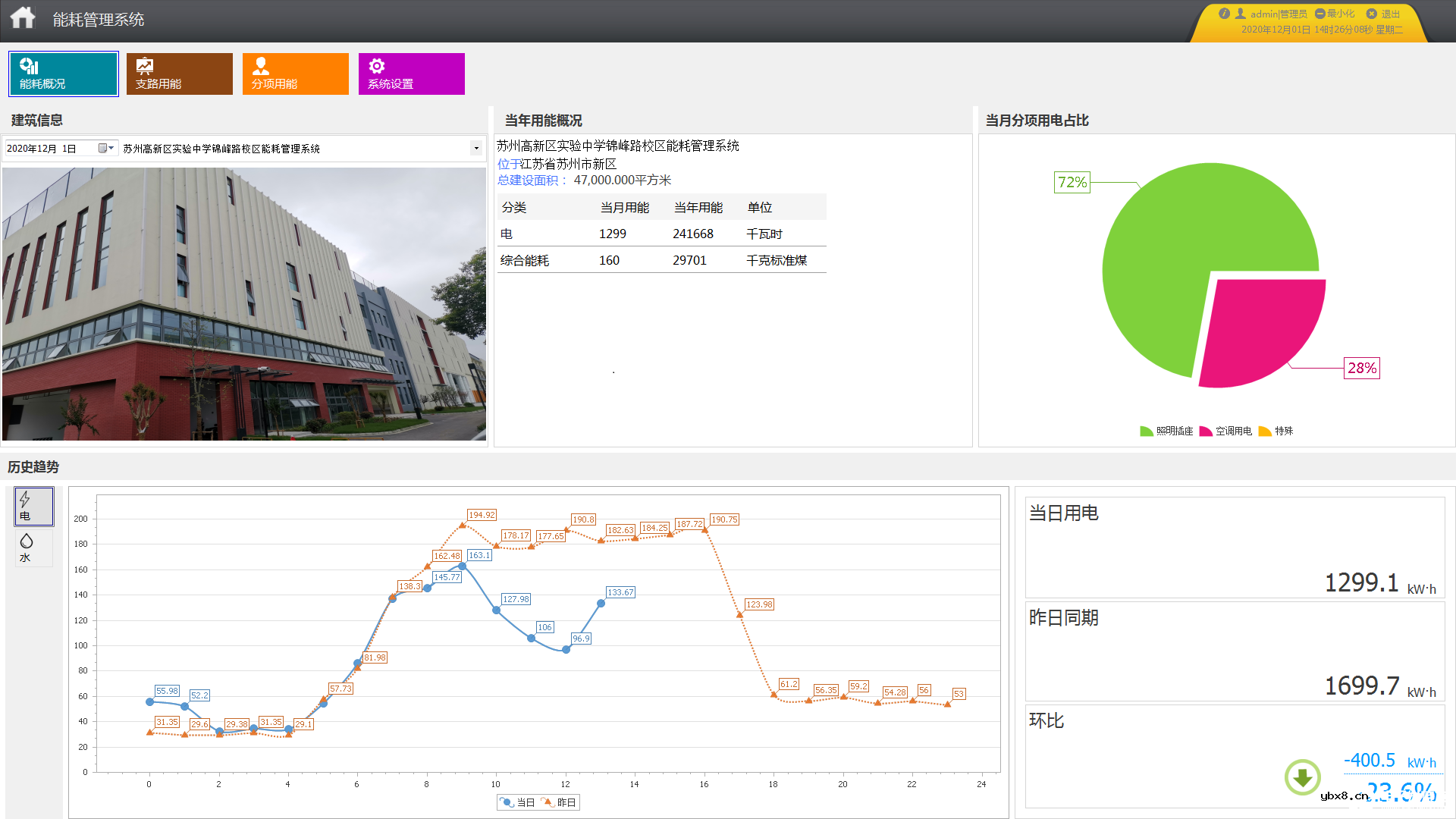Image resolution: width=1456 pixels, height=819 pixels.
Task: Click the admin user profile icon
Action: coord(1241,13)
